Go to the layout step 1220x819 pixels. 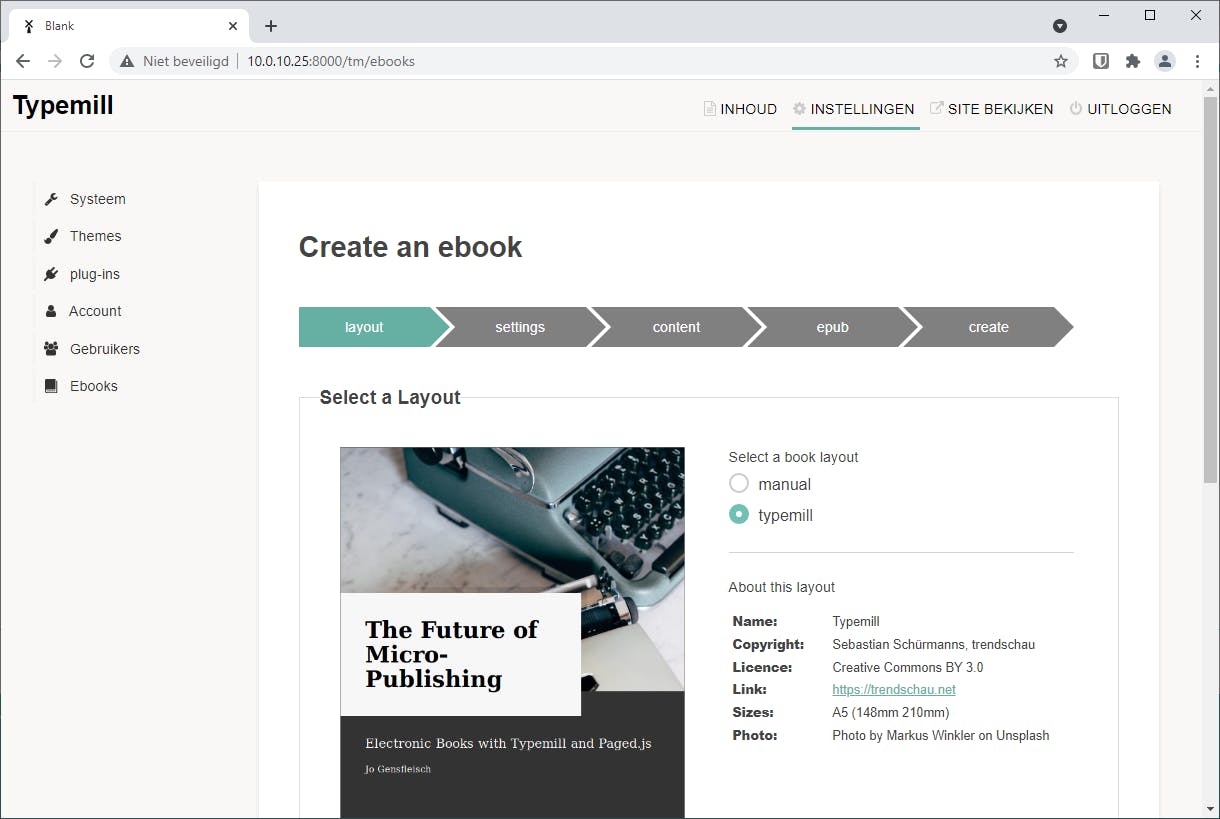pyautogui.click(x=364, y=327)
